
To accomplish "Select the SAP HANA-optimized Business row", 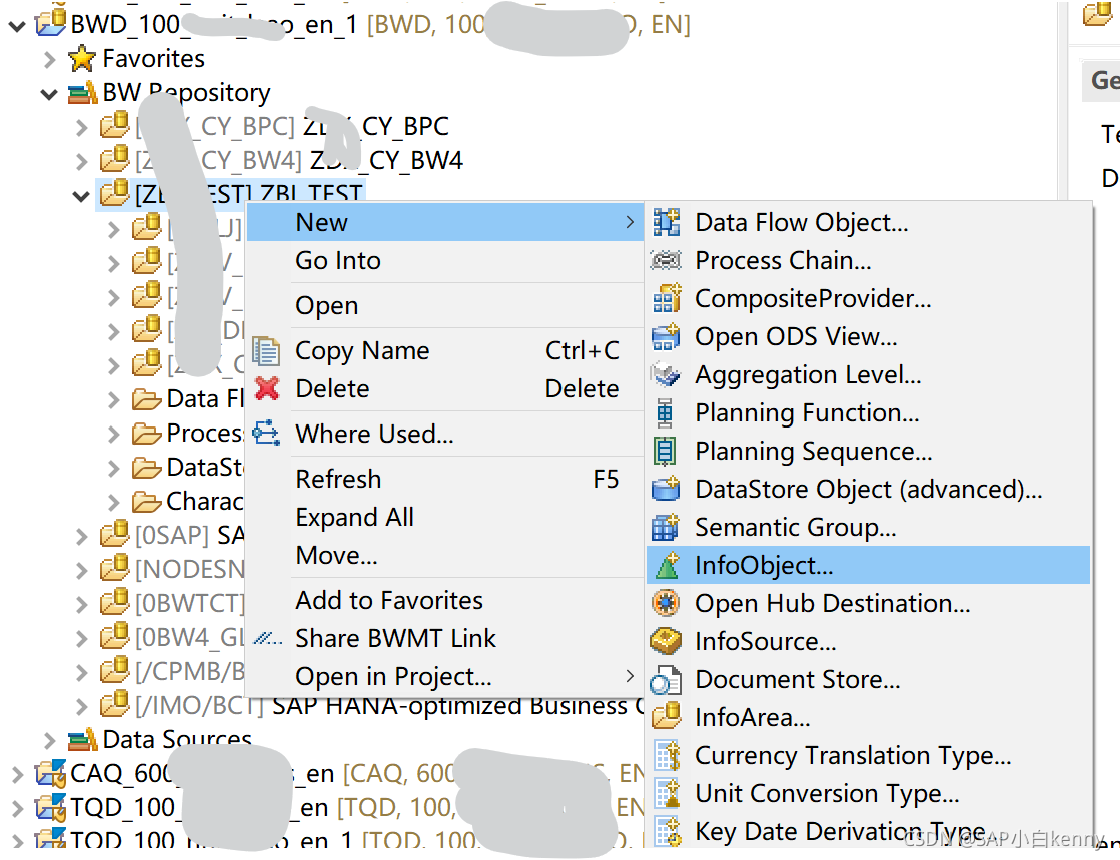I will [372, 706].
